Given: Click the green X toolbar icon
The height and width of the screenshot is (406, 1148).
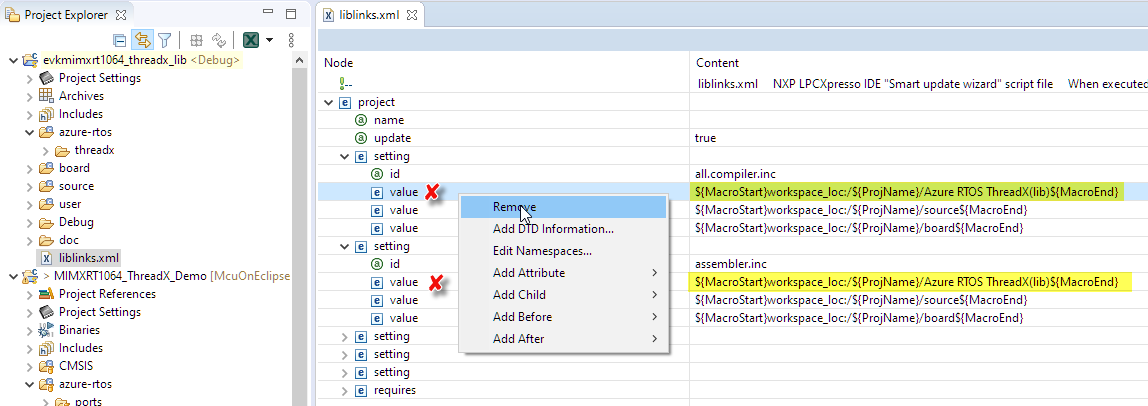Looking at the screenshot, I should [251, 40].
